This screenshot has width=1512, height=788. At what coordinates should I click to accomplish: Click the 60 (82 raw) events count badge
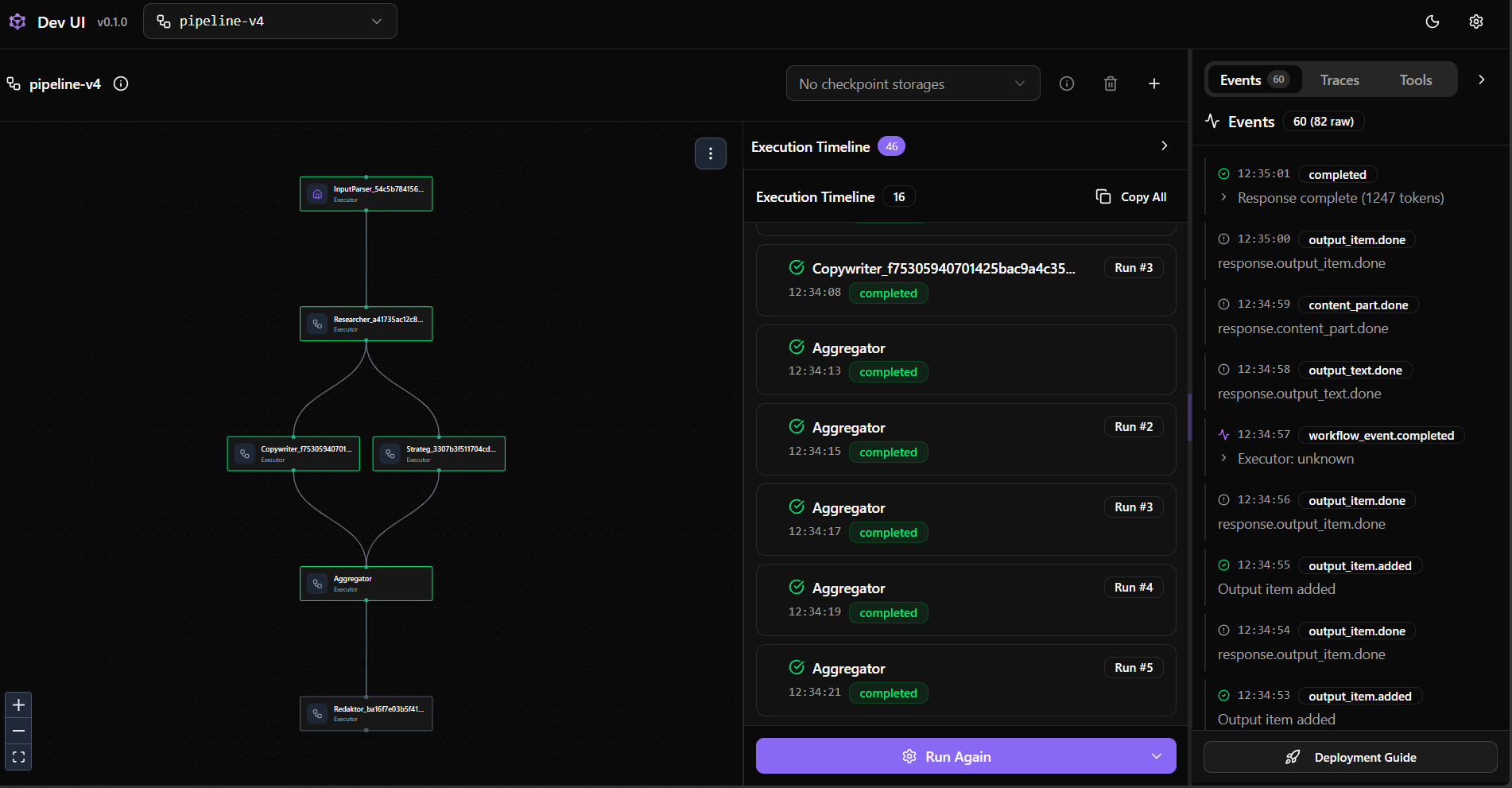tap(1323, 122)
